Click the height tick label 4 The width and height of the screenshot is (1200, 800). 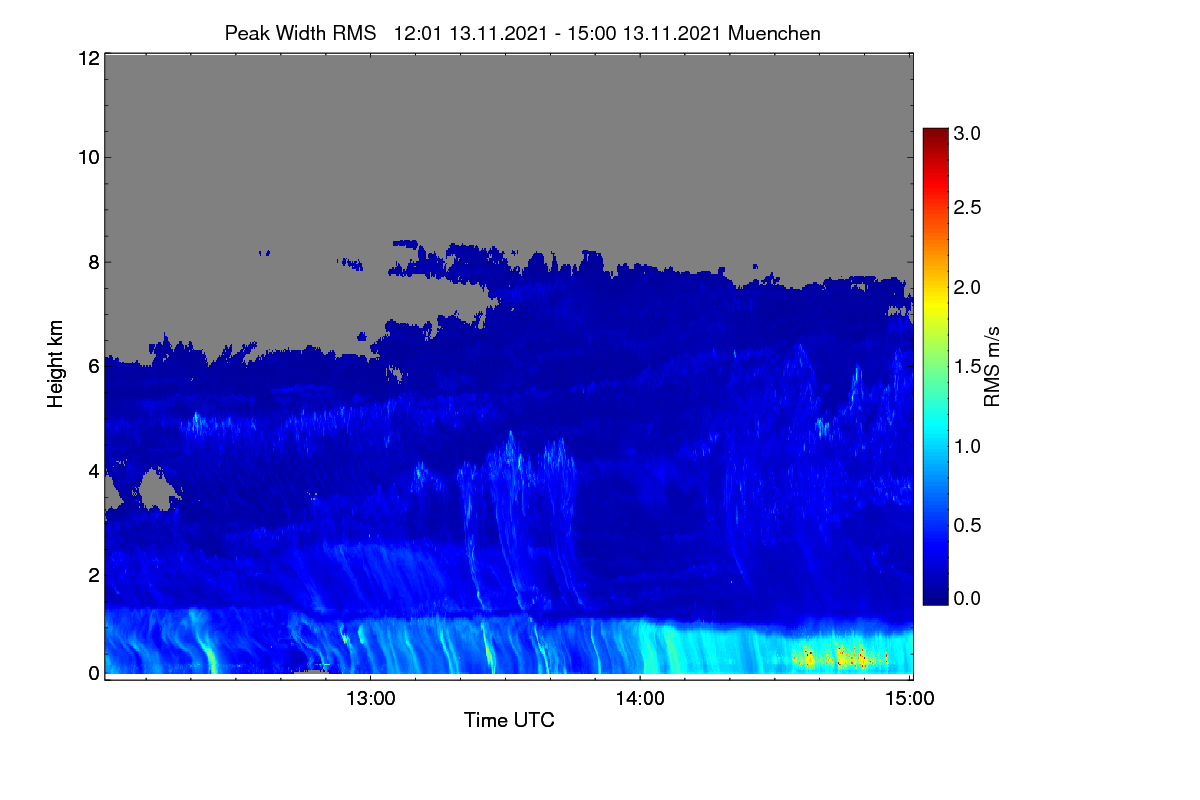pos(93,471)
